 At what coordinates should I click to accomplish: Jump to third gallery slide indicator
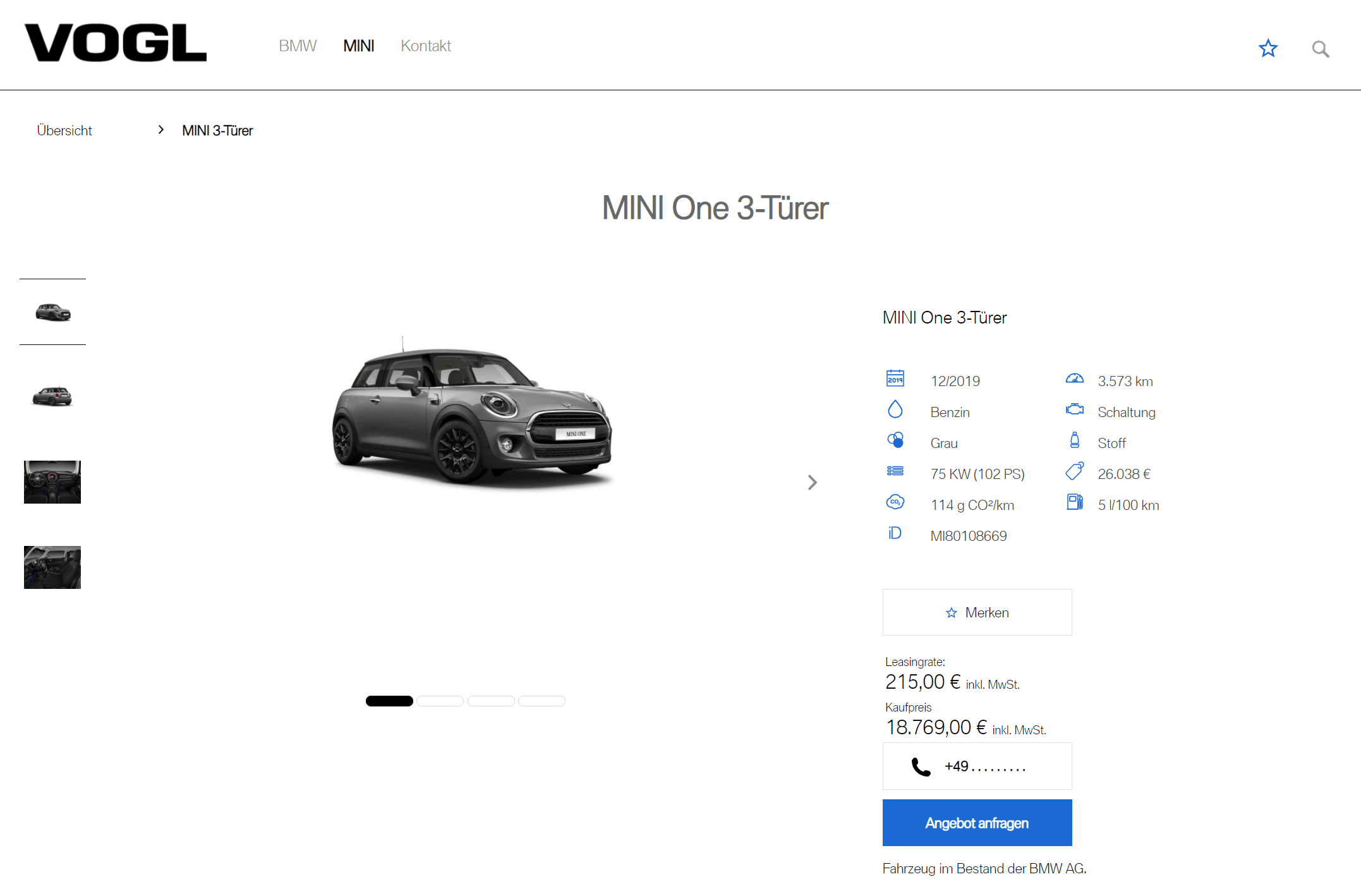tap(491, 701)
